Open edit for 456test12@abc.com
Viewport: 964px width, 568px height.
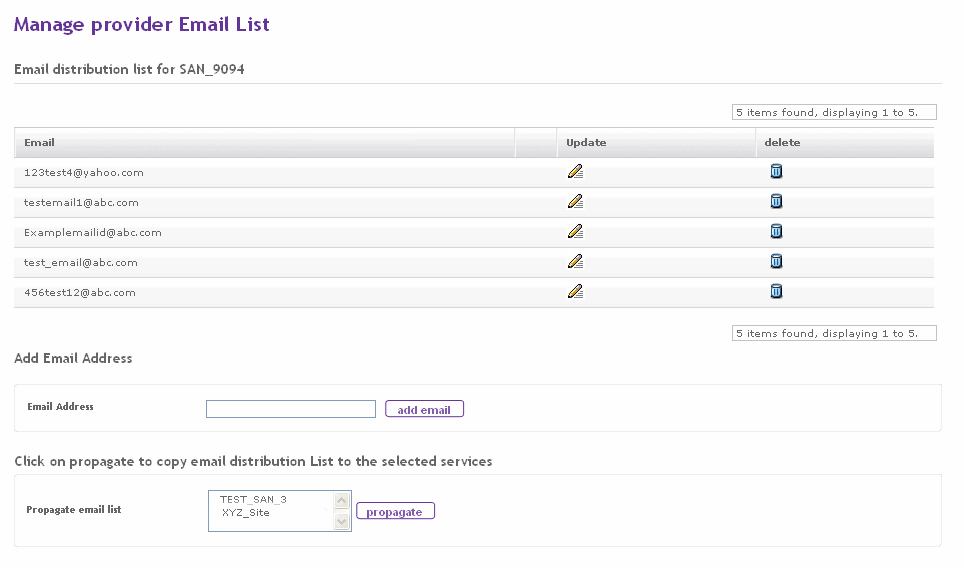(575, 291)
